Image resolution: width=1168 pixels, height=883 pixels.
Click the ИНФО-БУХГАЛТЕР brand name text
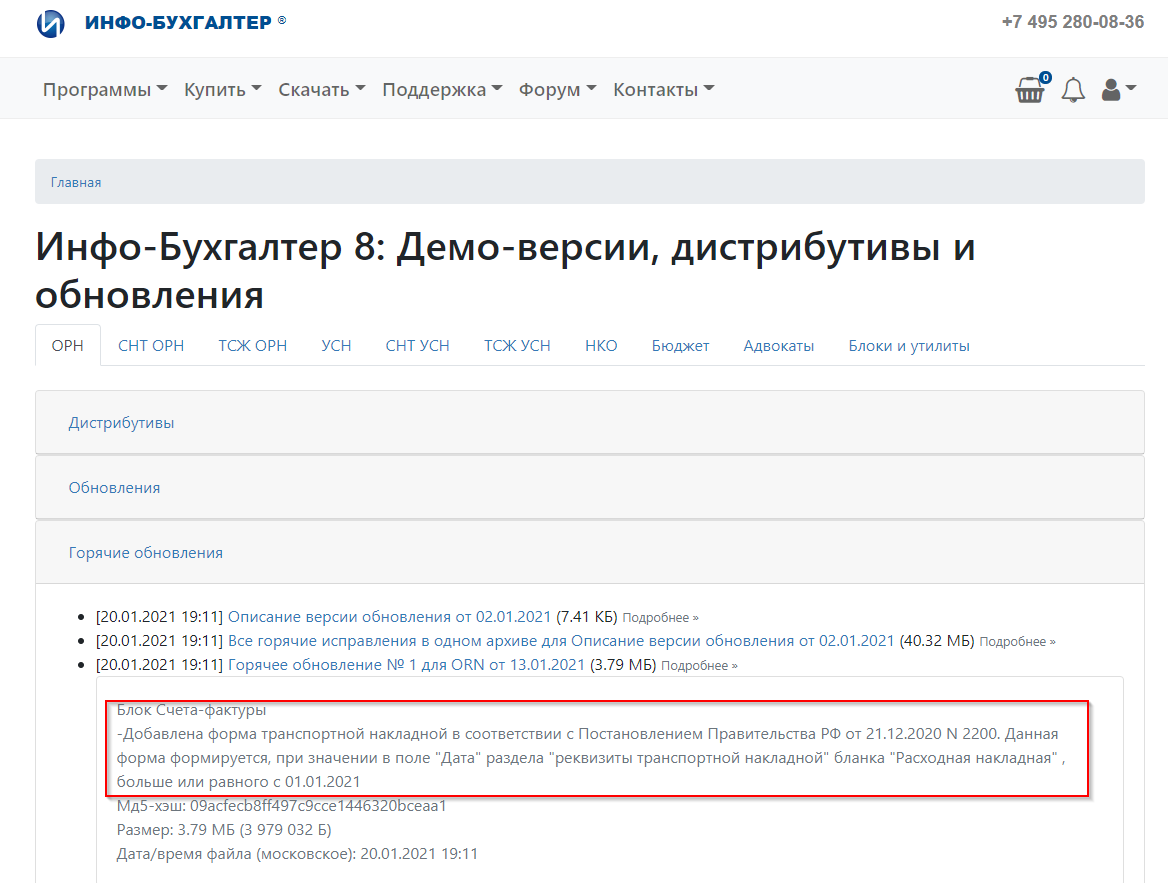pyautogui.click(x=178, y=23)
